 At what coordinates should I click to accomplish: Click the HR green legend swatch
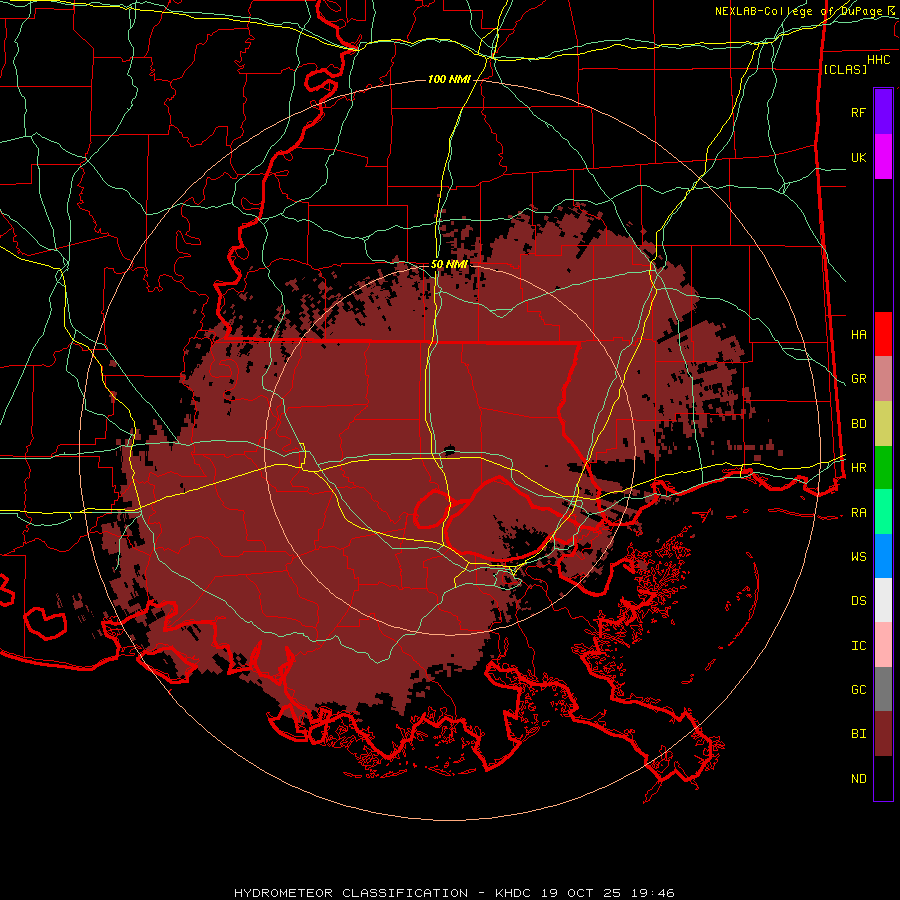coord(883,468)
